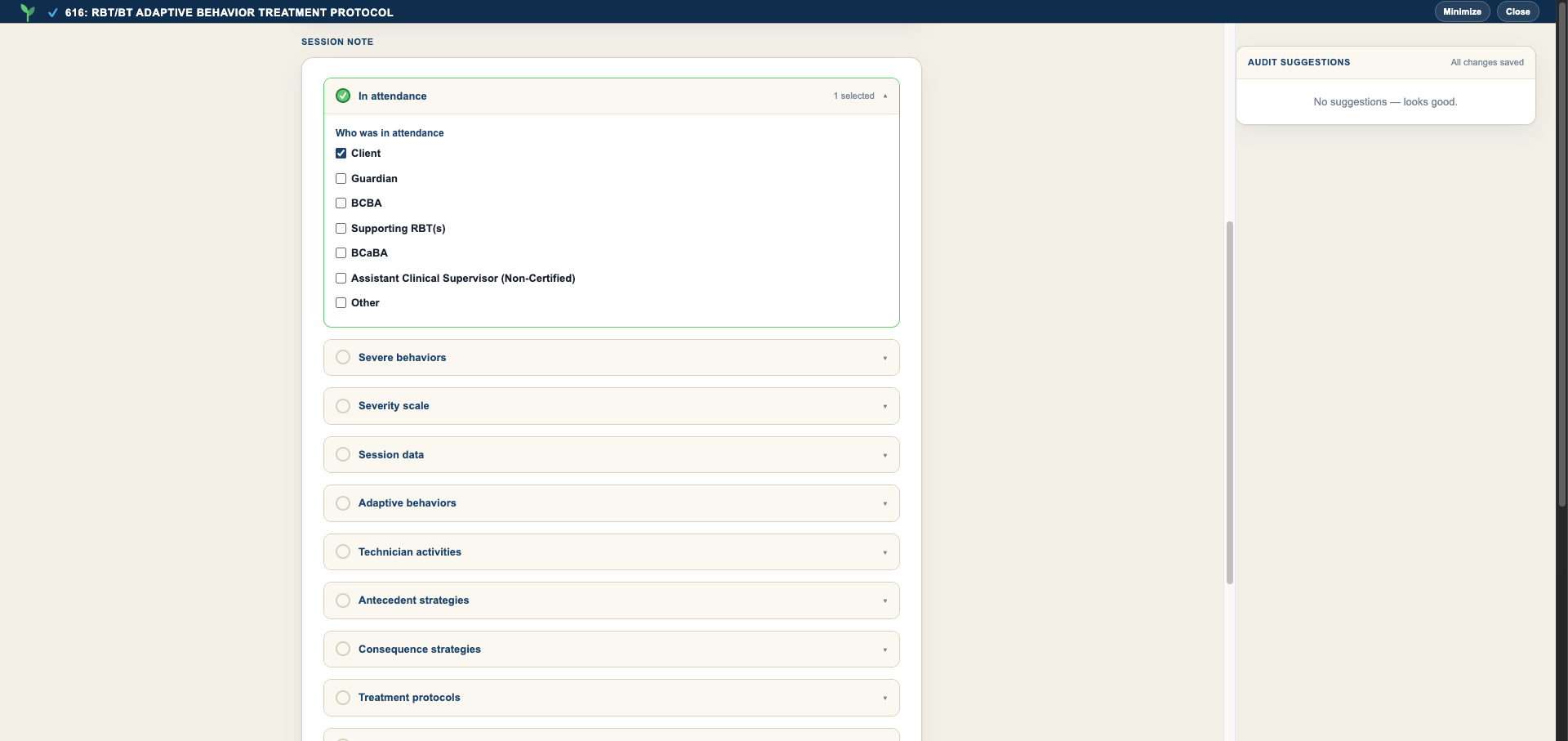Check Assistant Clinical Supervisor (Non-Certified)

[341, 278]
